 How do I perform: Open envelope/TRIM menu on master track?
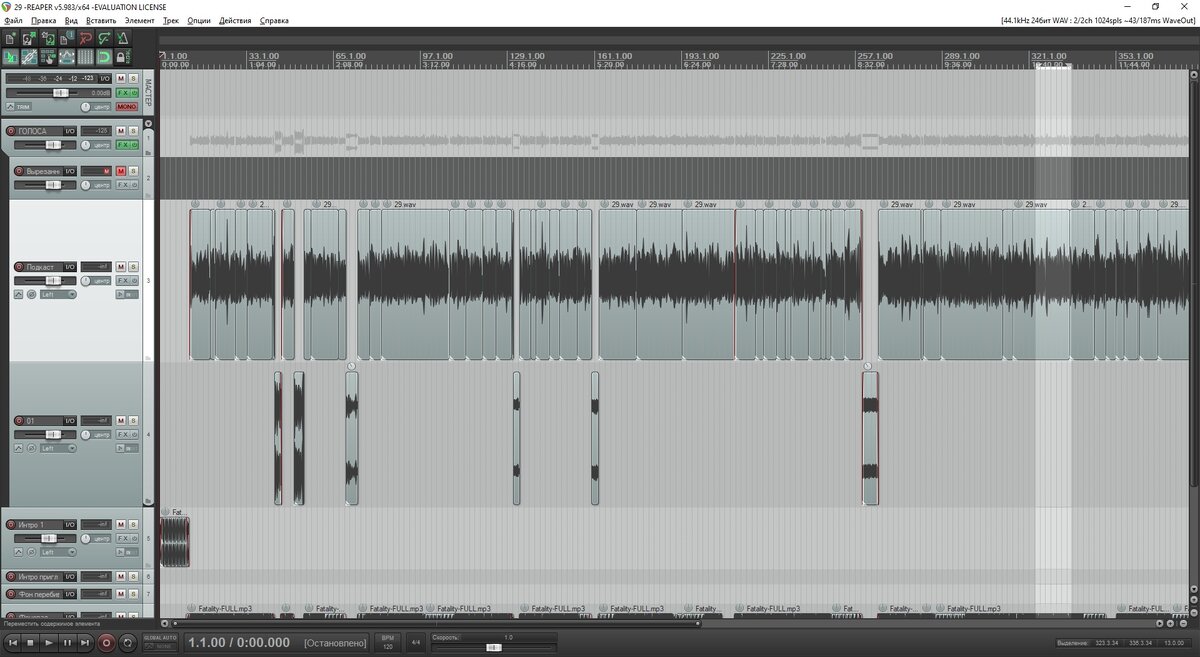pyautogui.click(x=18, y=107)
